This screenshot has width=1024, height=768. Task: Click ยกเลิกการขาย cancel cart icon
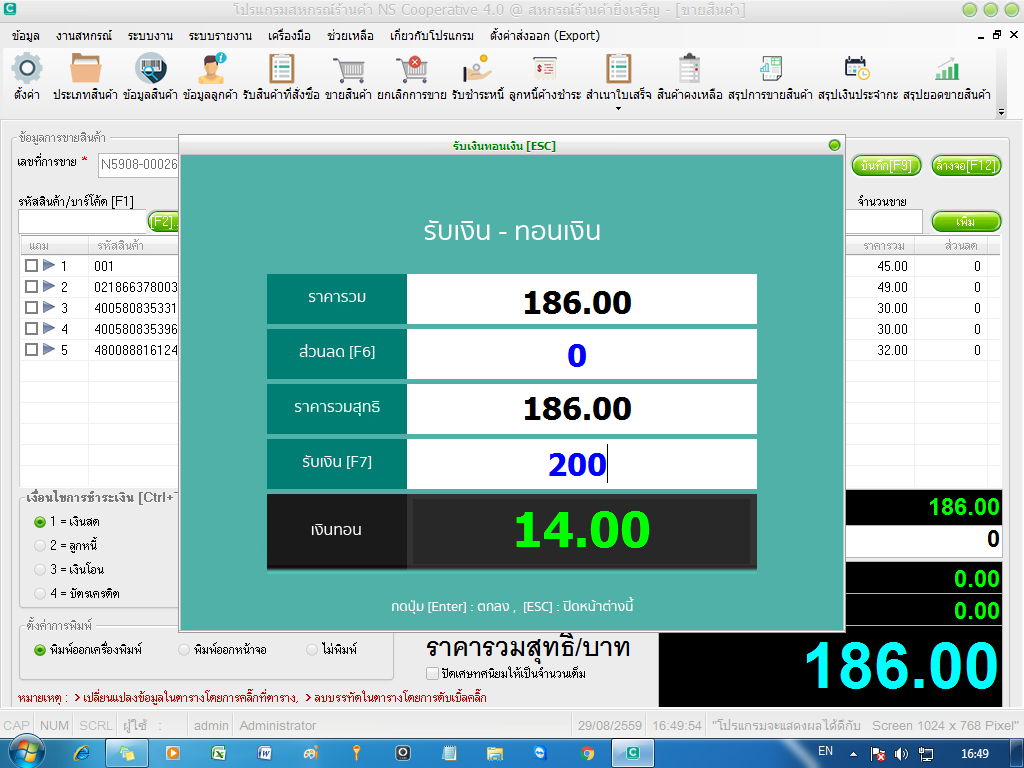click(411, 69)
